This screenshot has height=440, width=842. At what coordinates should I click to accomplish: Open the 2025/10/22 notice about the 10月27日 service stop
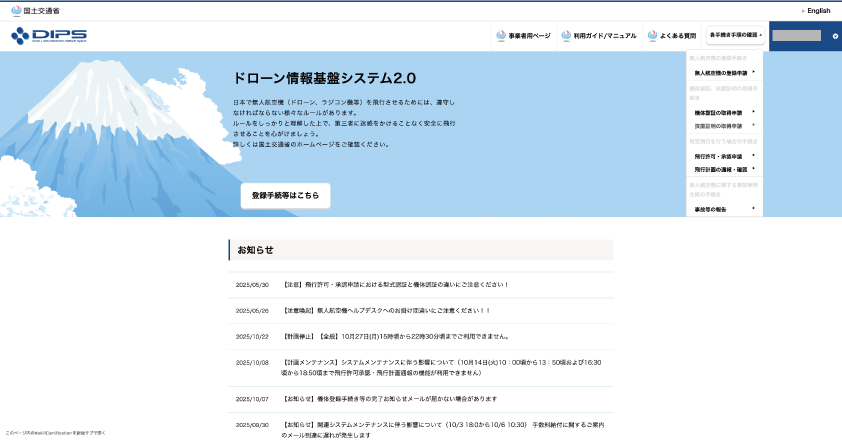click(x=396, y=336)
